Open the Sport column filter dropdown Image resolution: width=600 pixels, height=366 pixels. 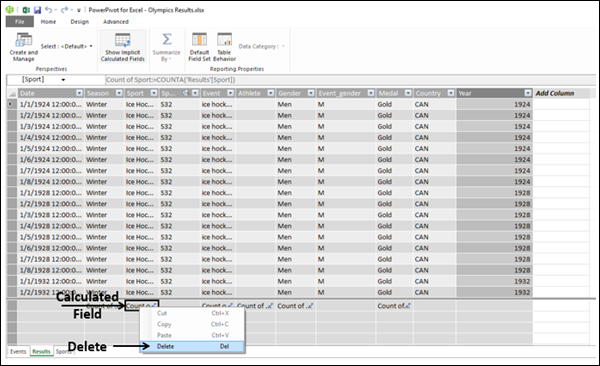[x=154, y=93]
